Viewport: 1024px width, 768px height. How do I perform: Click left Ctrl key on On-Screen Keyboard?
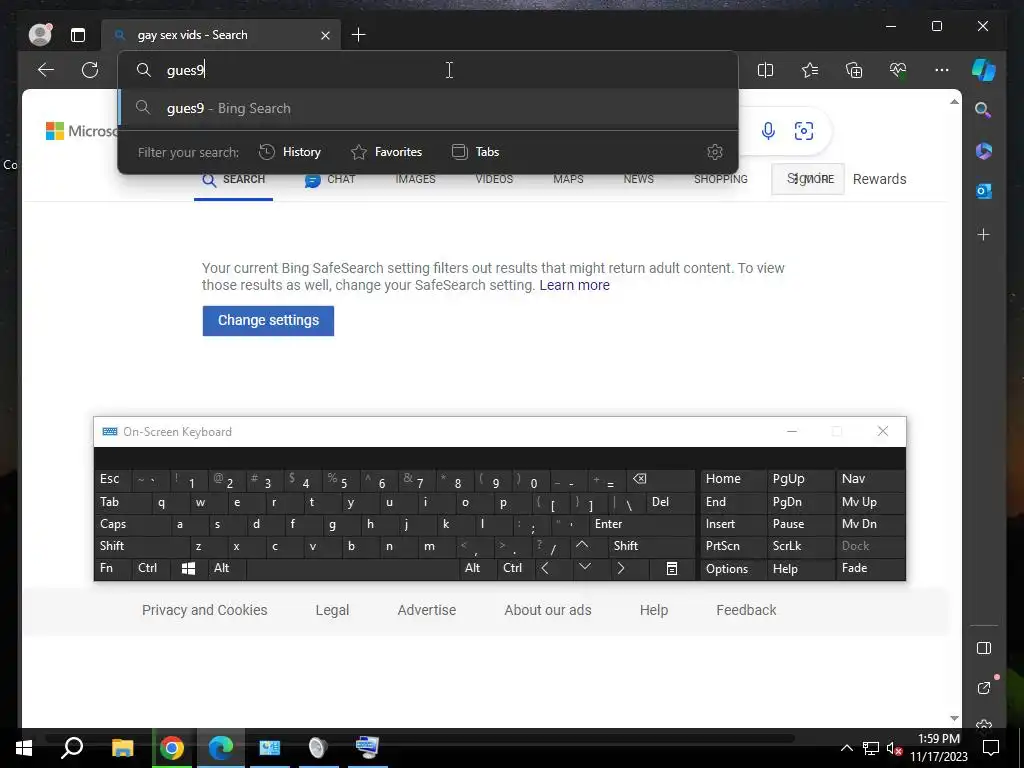pyautogui.click(x=150, y=568)
